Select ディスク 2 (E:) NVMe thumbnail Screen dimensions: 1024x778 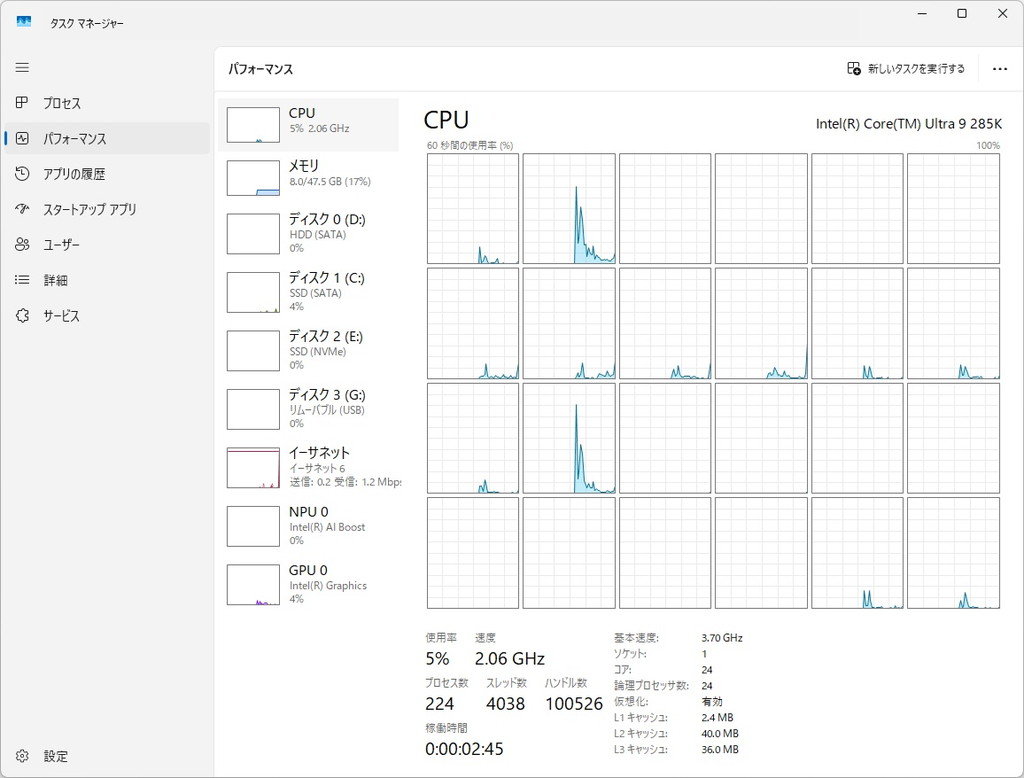(253, 350)
